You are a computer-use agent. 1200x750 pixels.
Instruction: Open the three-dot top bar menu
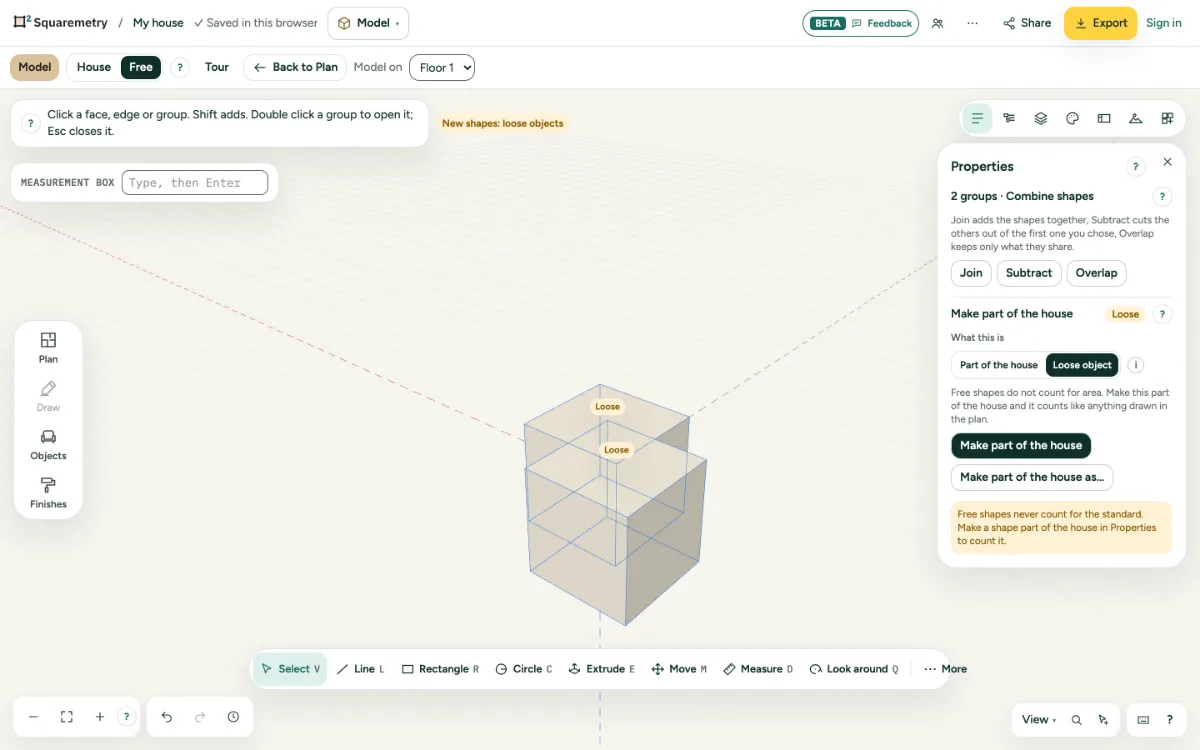click(x=972, y=23)
